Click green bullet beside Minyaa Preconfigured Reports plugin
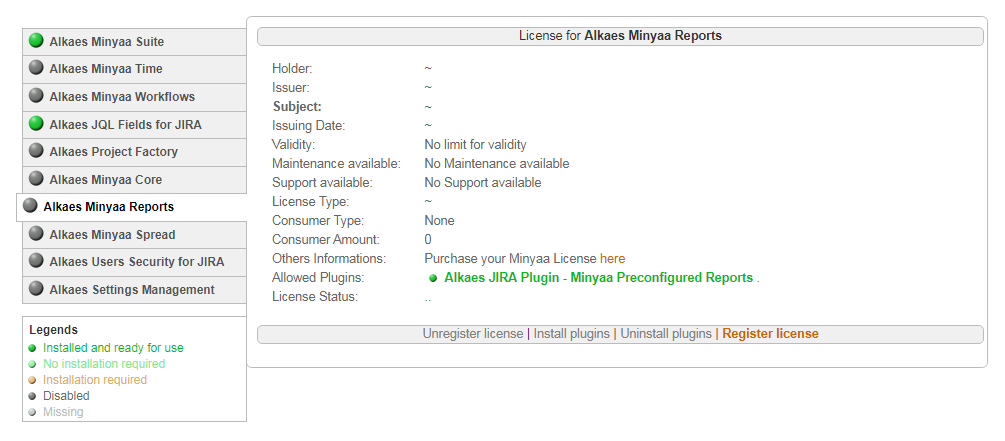 point(433,278)
